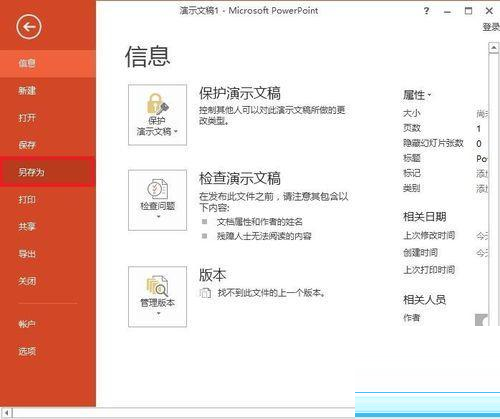Viewport: 500px width, 419px height.
Task: Select 打印 in the sidebar
Action: pos(48,200)
